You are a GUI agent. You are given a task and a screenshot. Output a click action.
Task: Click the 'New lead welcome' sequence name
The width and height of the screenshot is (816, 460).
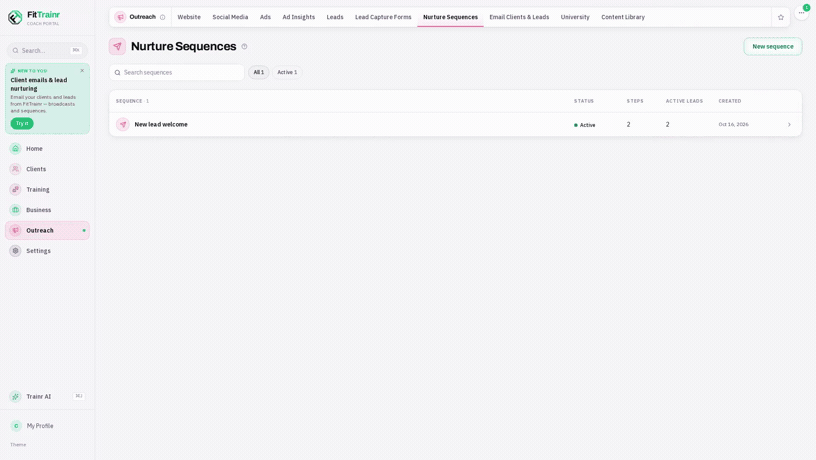(x=161, y=125)
